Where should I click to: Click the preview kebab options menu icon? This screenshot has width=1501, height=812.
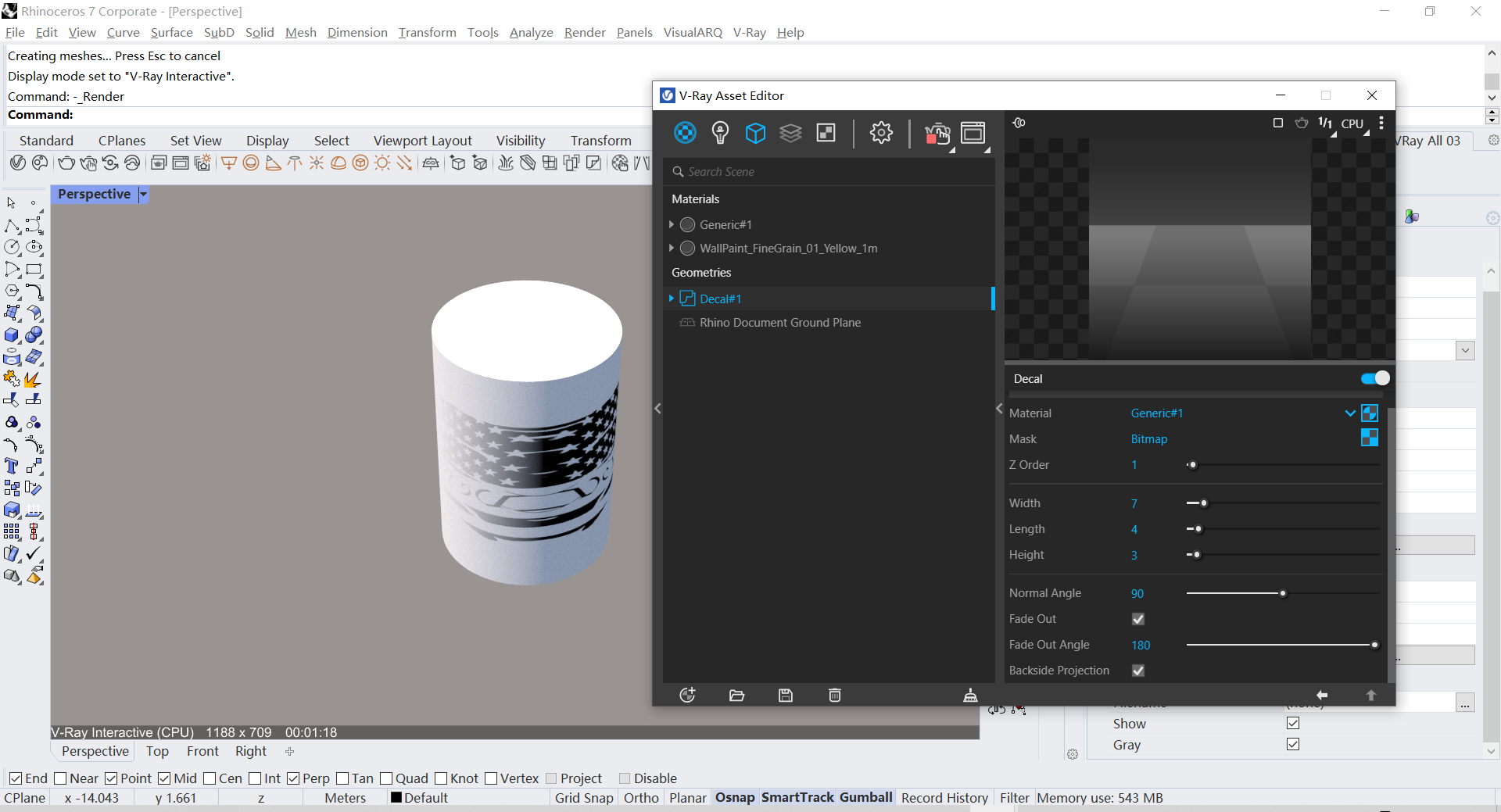pos(1381,123)
